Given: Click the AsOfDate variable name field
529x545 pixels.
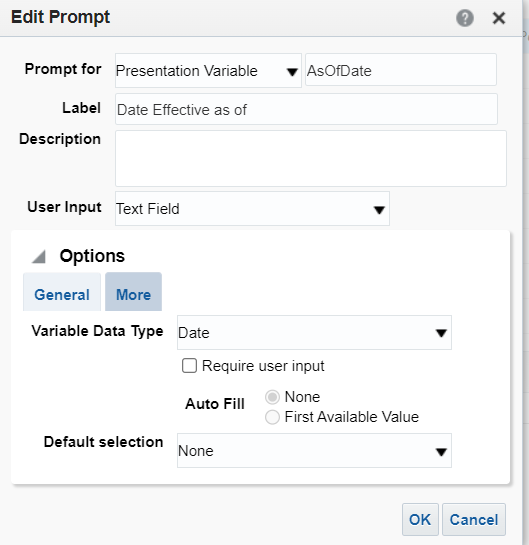Looking at the screenshot, I should (x=401, y=70).
